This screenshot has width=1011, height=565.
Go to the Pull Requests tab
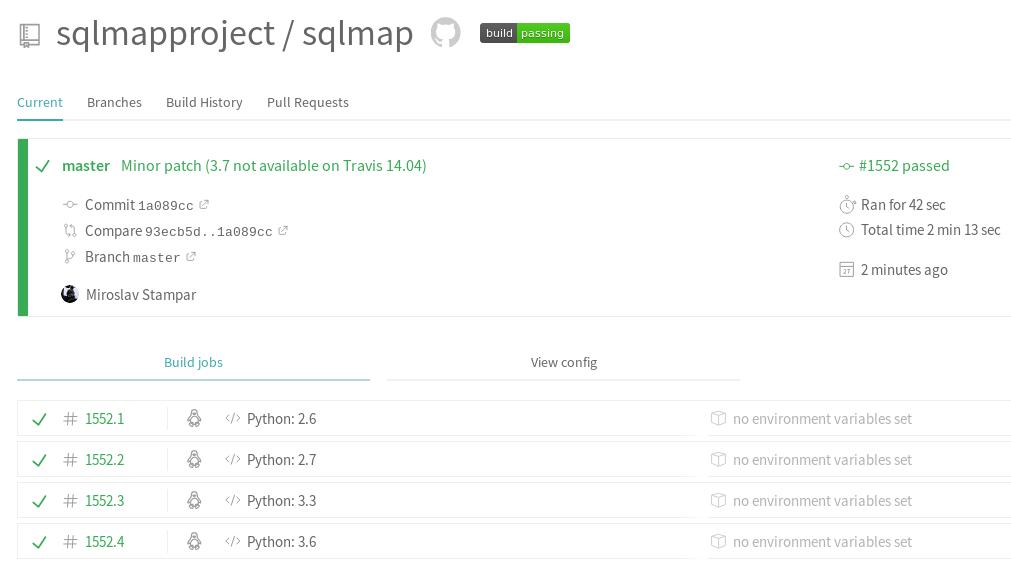coord(308,102)
